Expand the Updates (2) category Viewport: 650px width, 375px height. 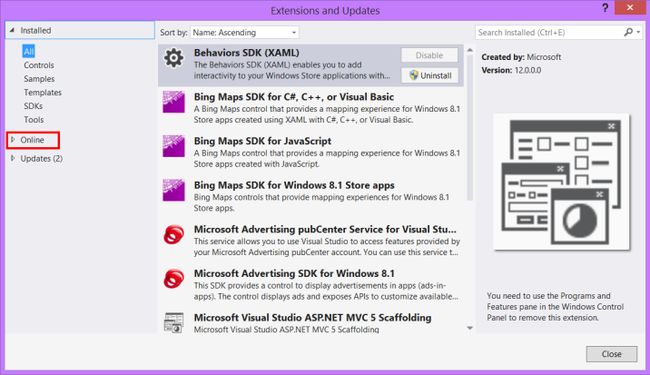tap(13, 158)
